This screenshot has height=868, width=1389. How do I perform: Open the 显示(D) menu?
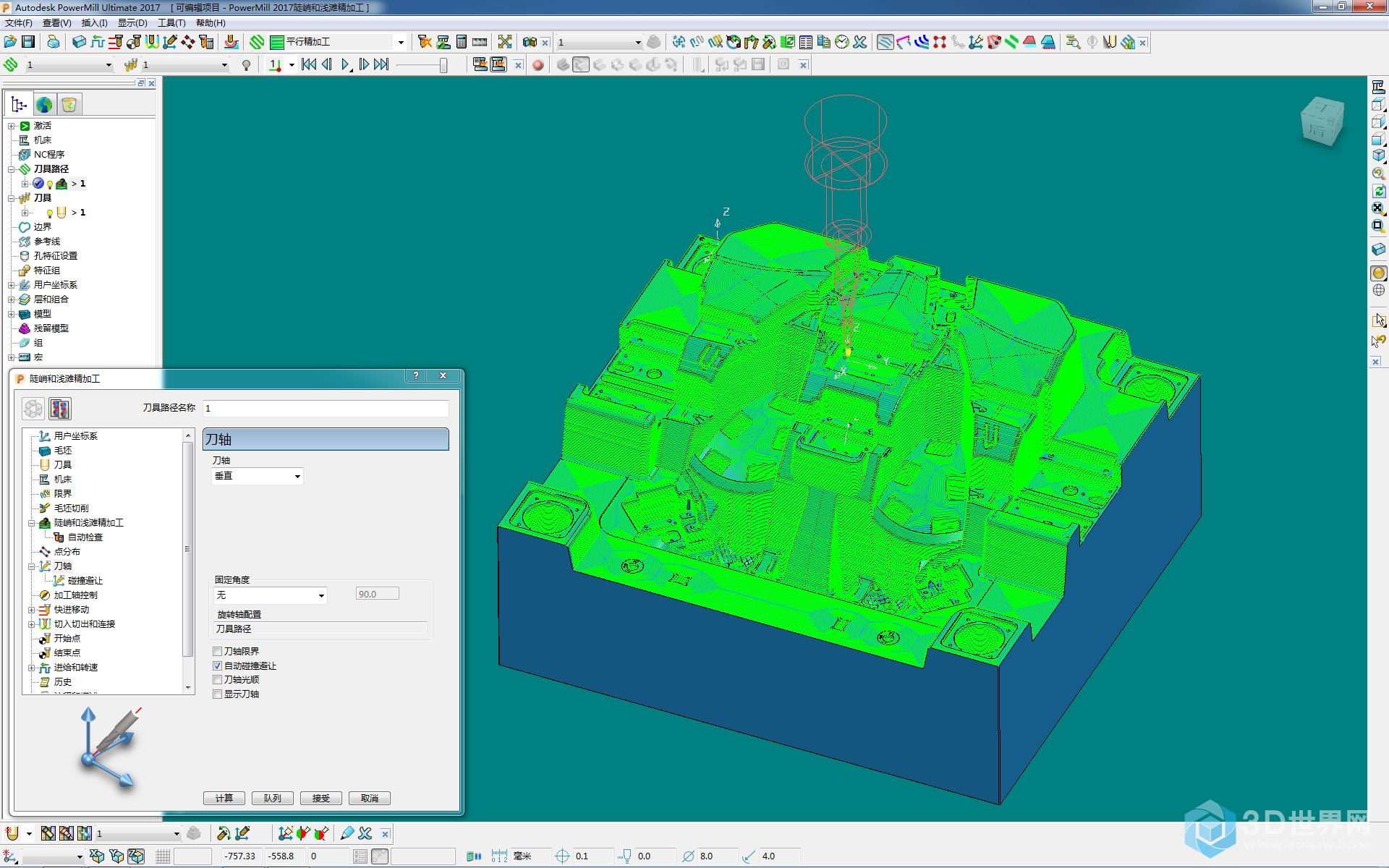click(132, 23)
